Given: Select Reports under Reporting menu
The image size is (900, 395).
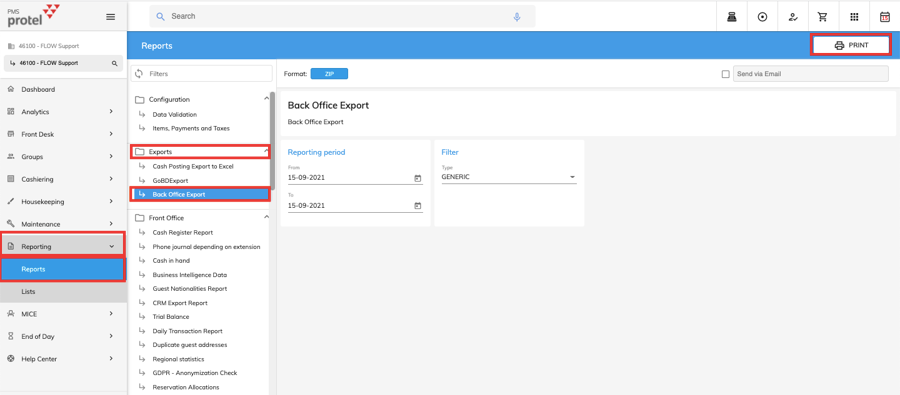Looking at the screenshot, I should tap(63, 269).
